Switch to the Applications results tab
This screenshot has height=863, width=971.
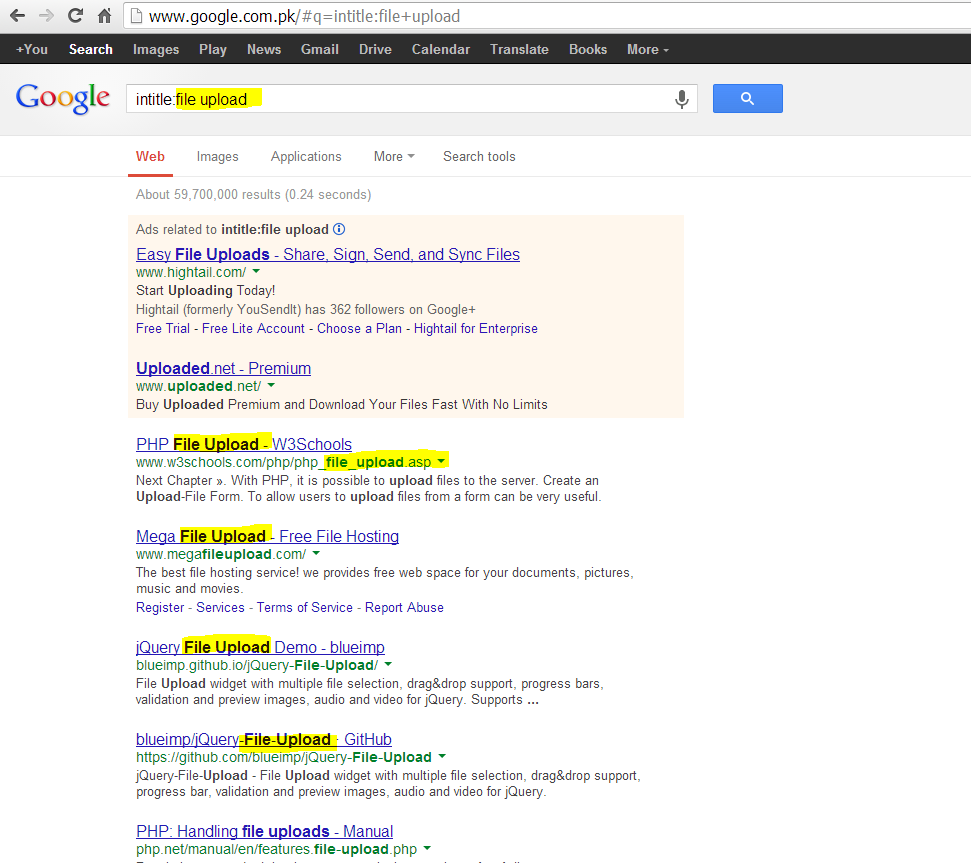pyautogui.click(x=306, y=157)
